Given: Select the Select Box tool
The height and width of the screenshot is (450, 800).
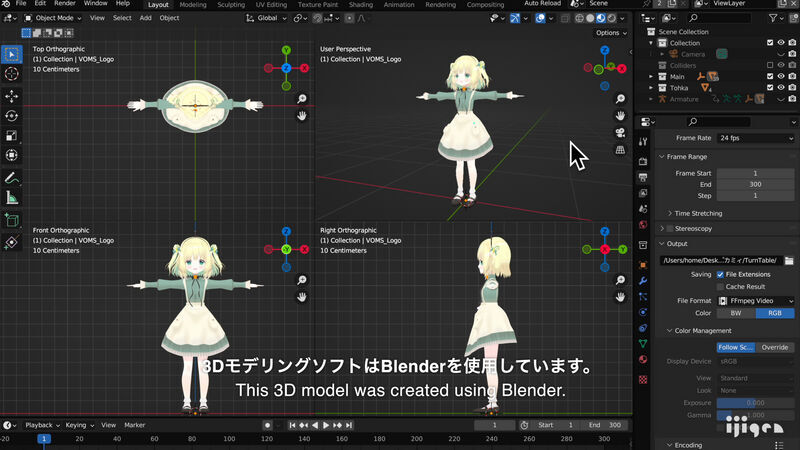Looking at the screenshot, I should [12, 54].
